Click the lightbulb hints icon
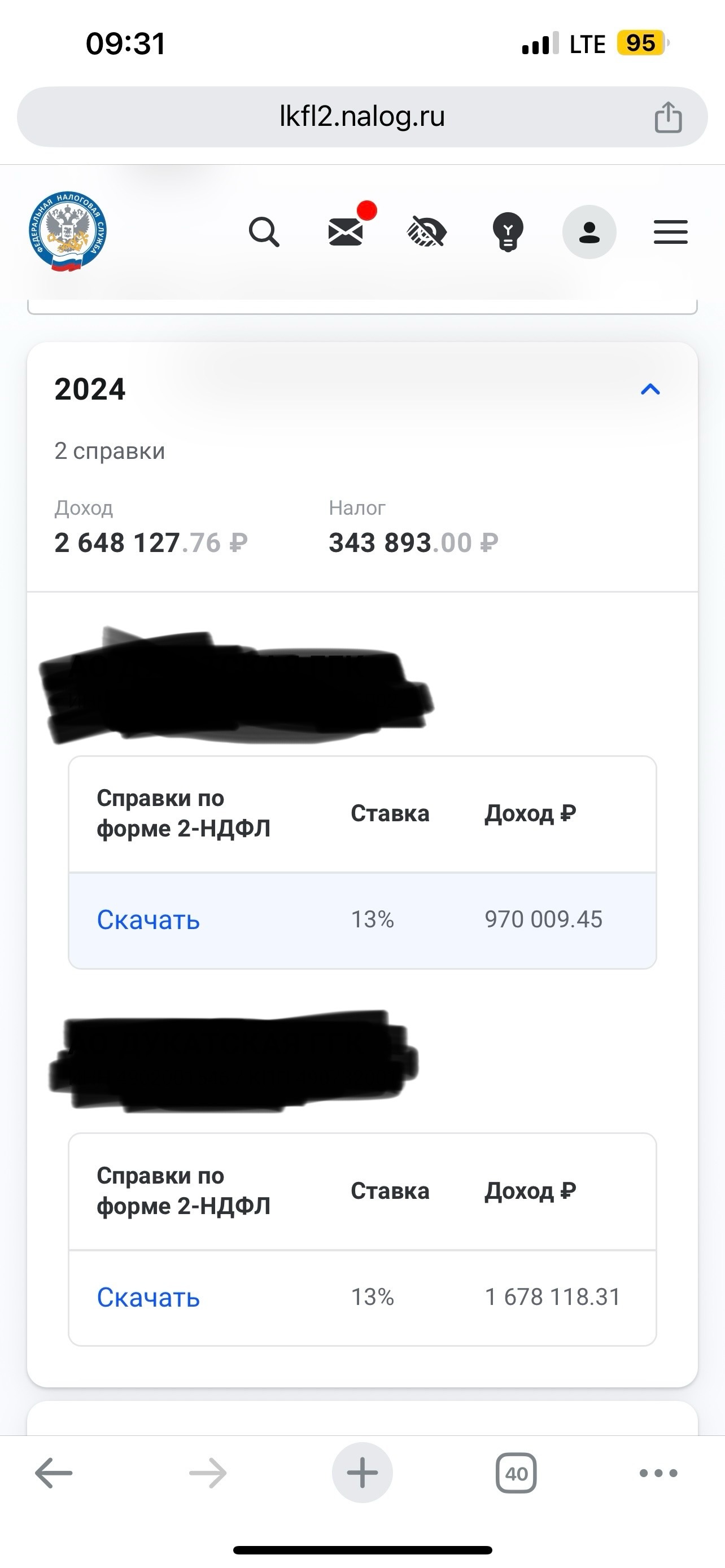The image size is (725, 1568). (508, 232)
